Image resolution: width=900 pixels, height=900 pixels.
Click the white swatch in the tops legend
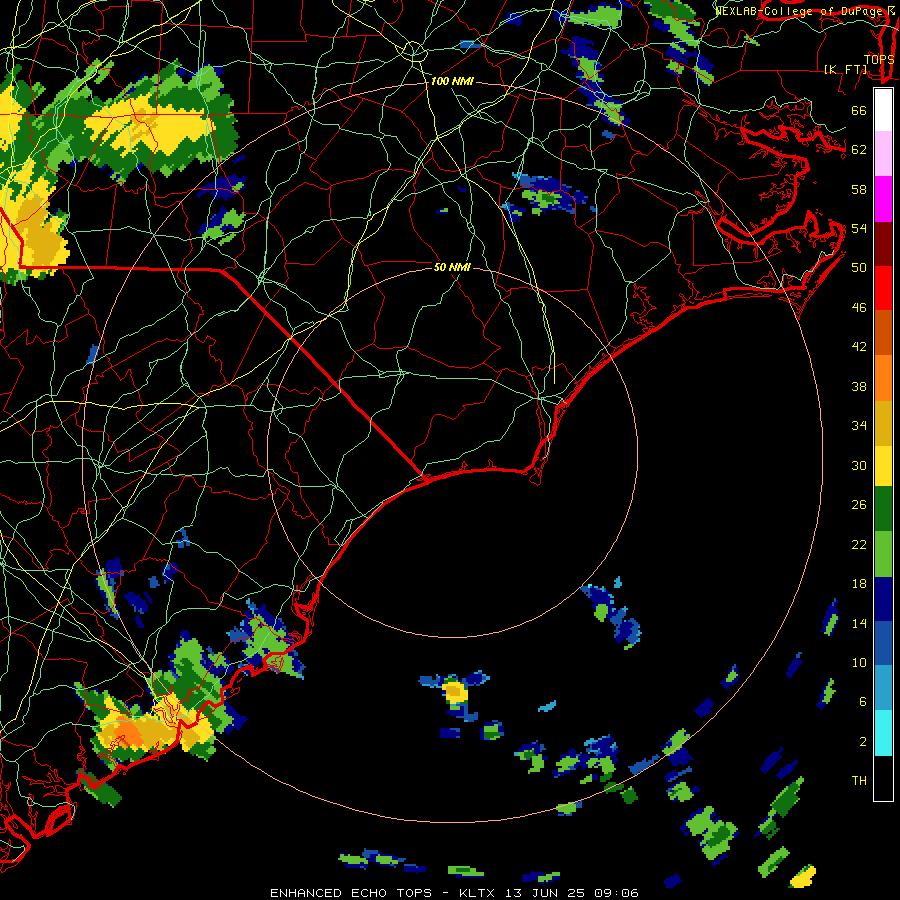click(x=883, y=110)
